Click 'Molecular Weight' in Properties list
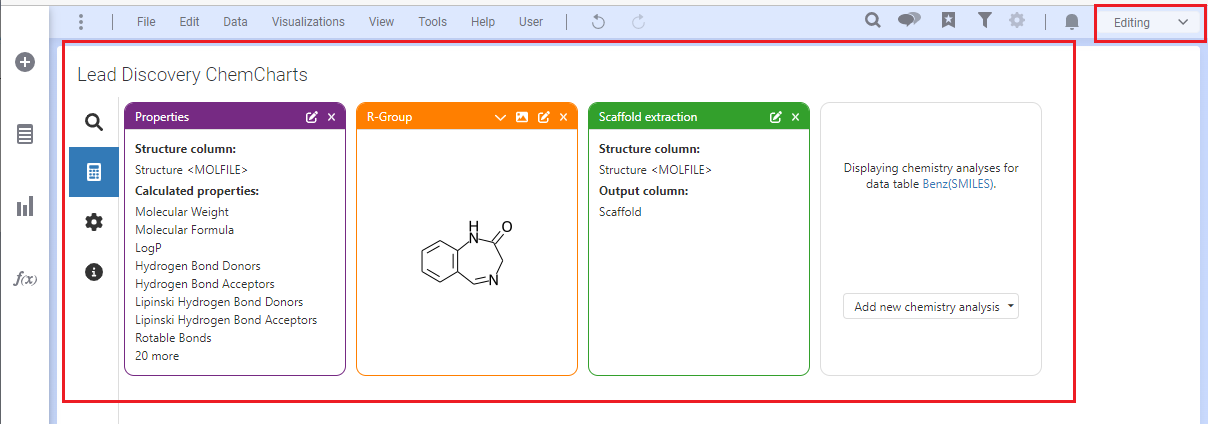1212x424 pixels. point(182,212)
